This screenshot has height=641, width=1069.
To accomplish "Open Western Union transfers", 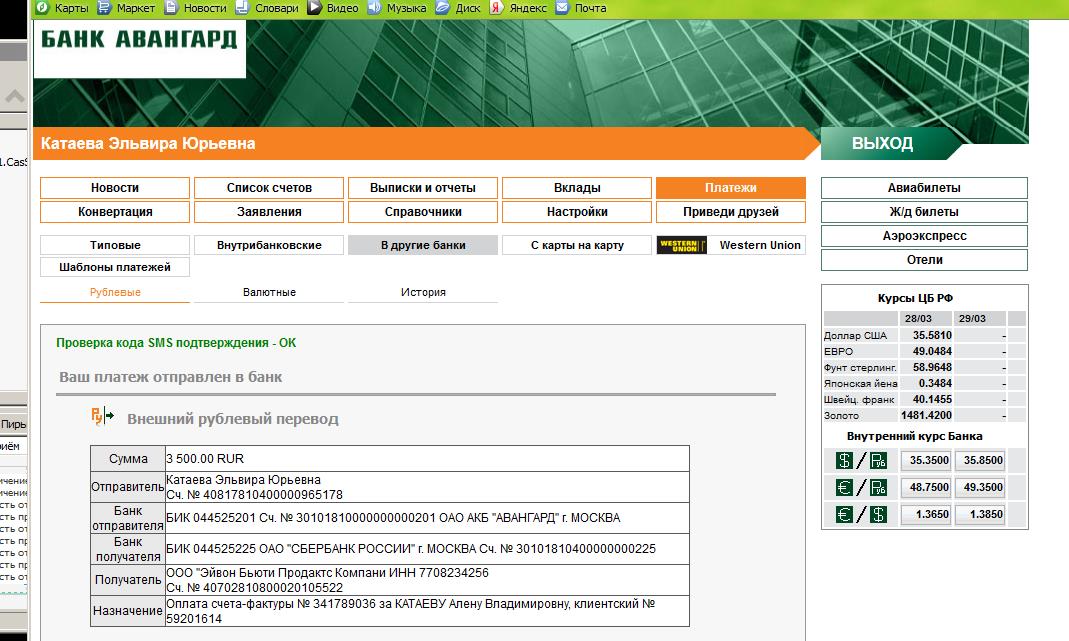I will [x=759, y=245].
